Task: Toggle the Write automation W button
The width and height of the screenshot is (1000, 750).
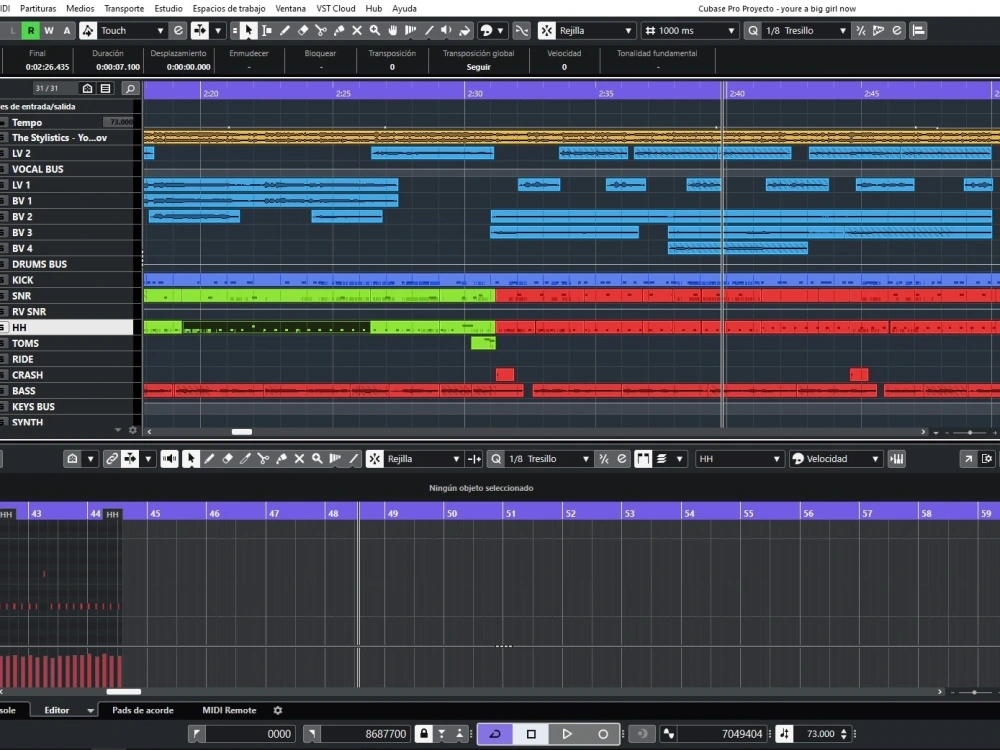Action: pyautogui.click(x=48, y=30)
